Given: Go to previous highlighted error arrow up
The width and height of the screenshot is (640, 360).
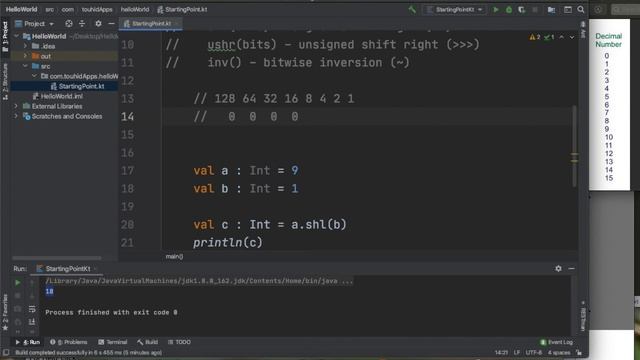Looking at the screenshot, I should [562, 37].
